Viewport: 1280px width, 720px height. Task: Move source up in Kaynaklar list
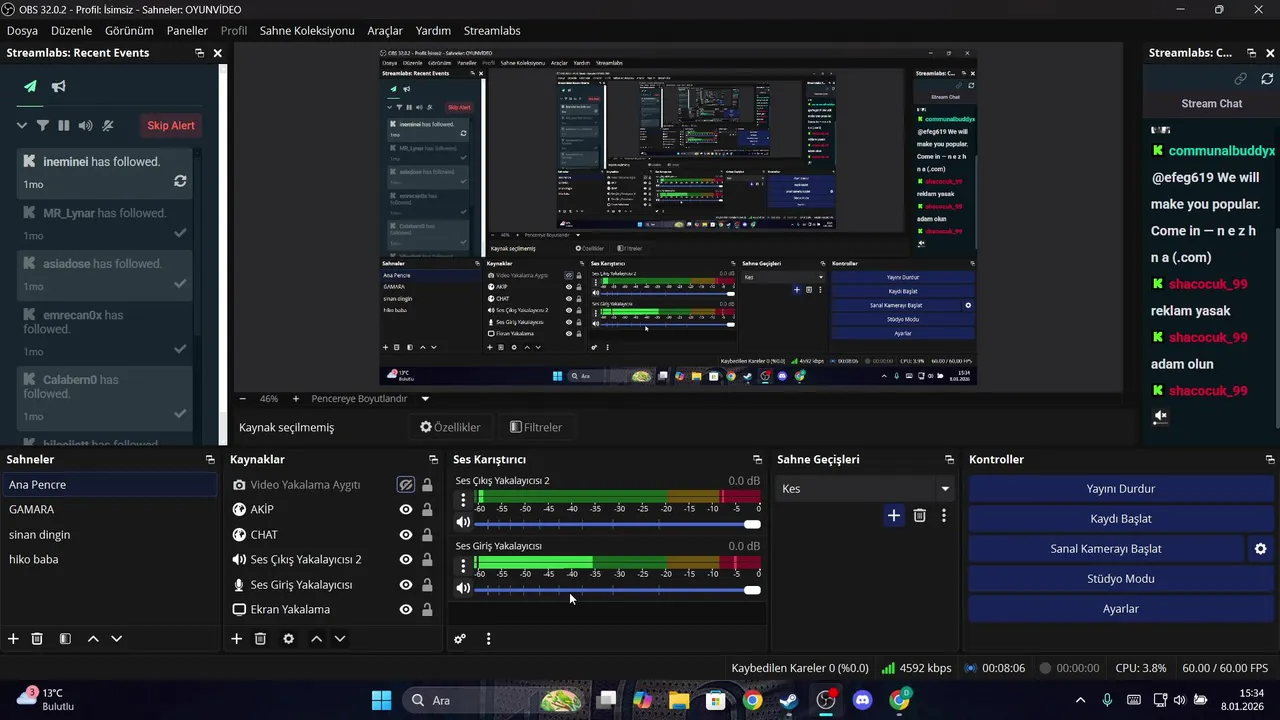point(316,638)
